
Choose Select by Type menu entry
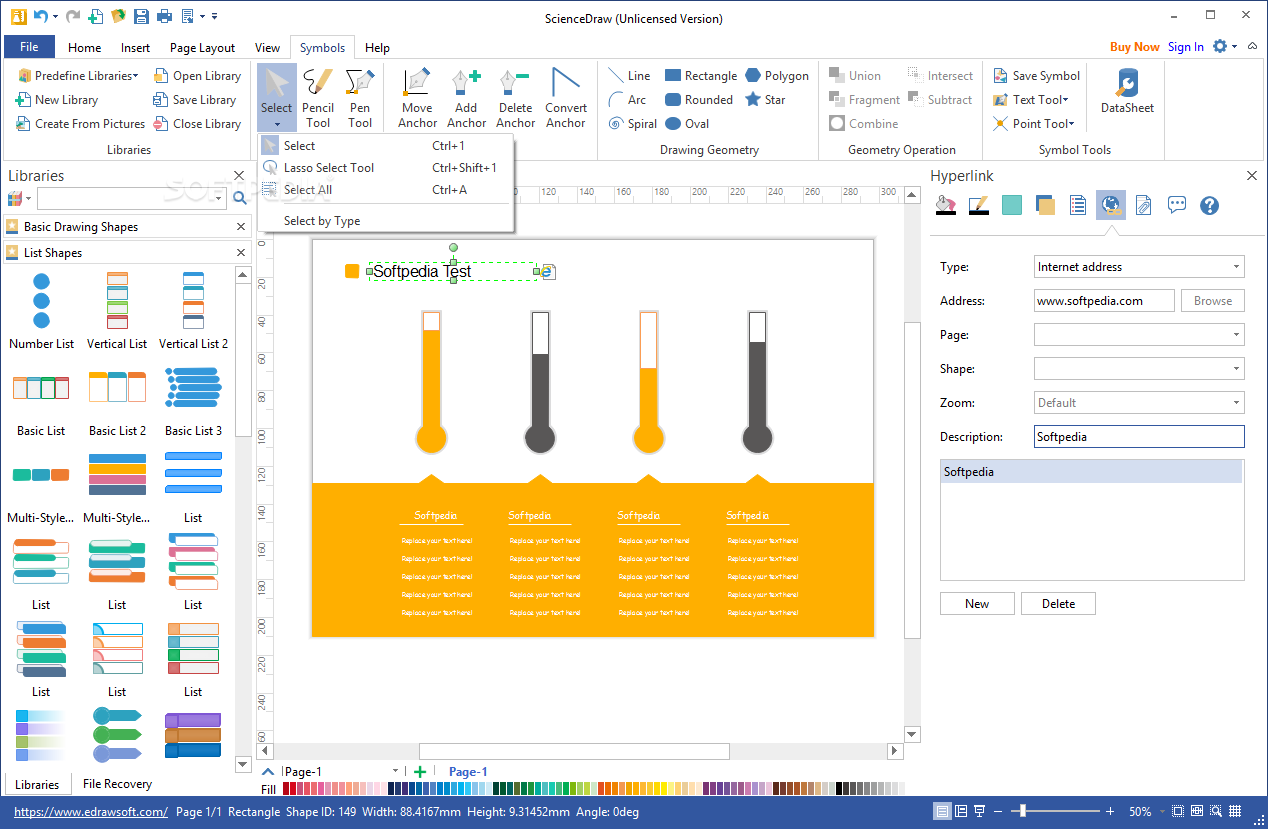385,221
